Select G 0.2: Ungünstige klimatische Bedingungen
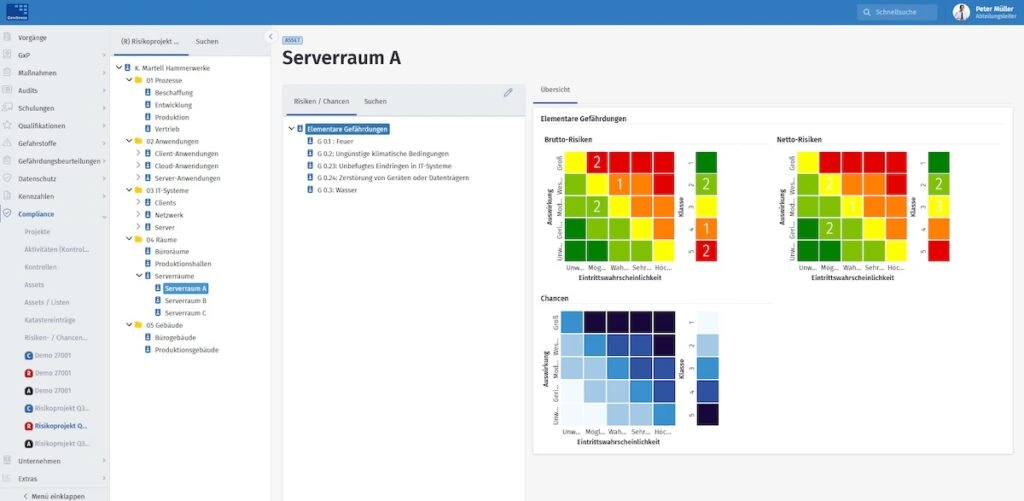This screenshot has height=501, width=1024. click(x=383, y=154)
